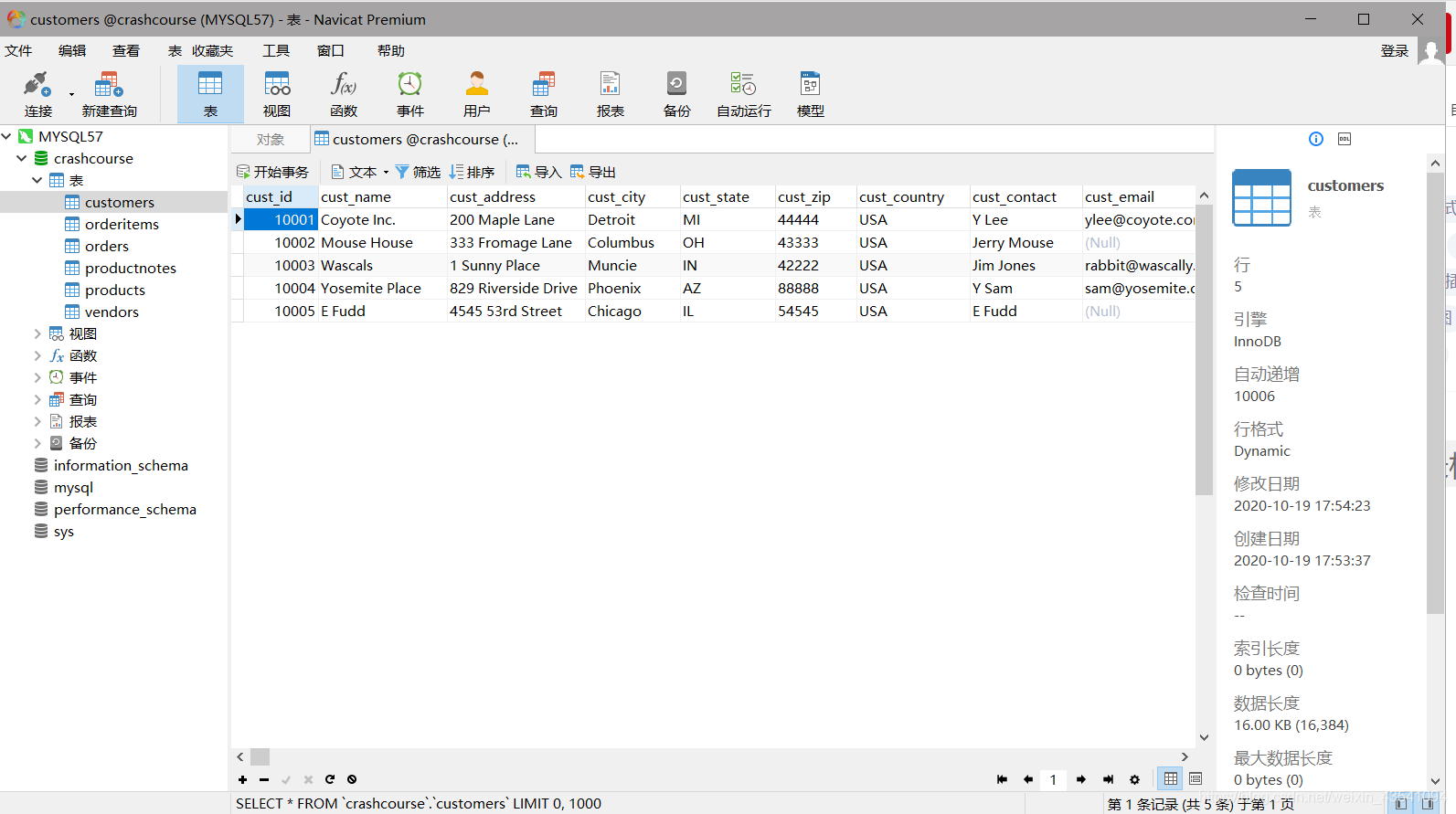The height and width of the screenshot is (814, 1456).
Task: Open the View (视图) toolbar icon
Action: (277, 94)
